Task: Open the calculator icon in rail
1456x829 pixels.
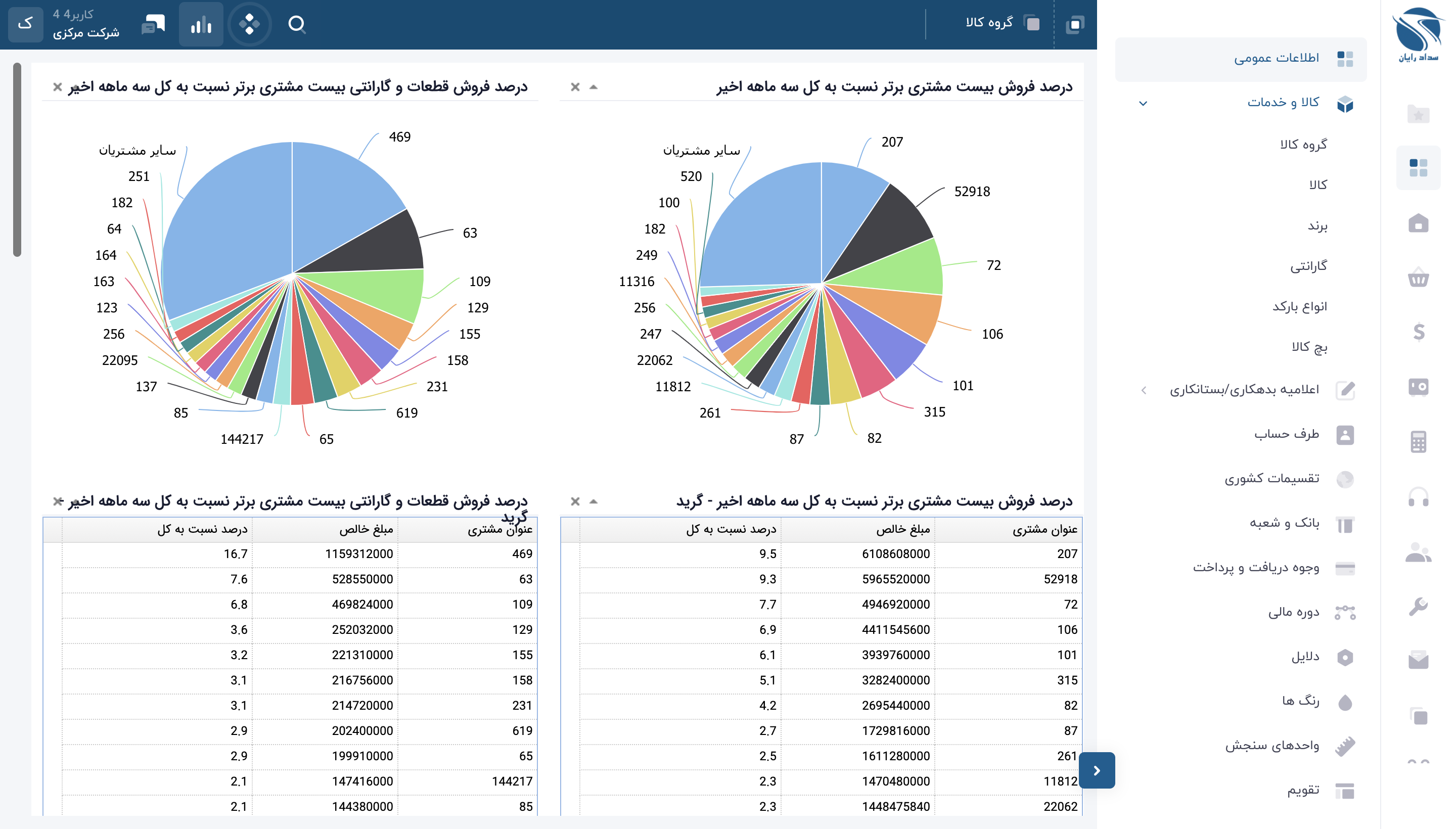Action: [x=1418, y=441]
